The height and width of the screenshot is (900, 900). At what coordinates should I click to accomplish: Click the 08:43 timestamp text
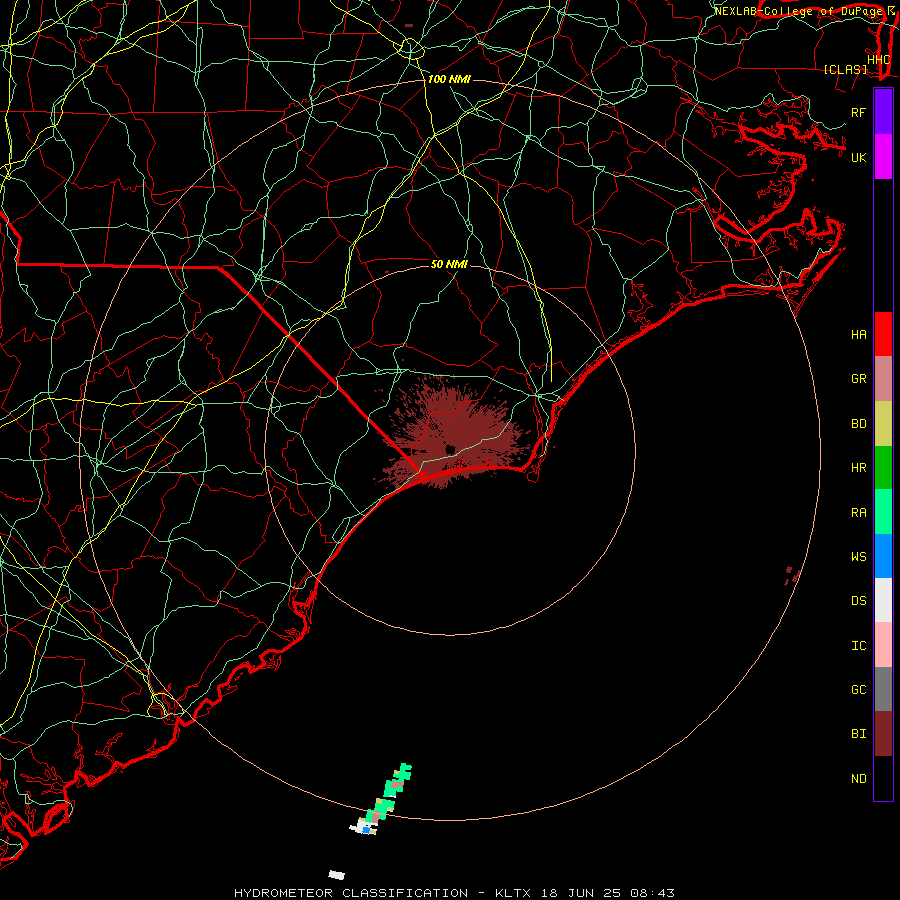tap(652, 893)
